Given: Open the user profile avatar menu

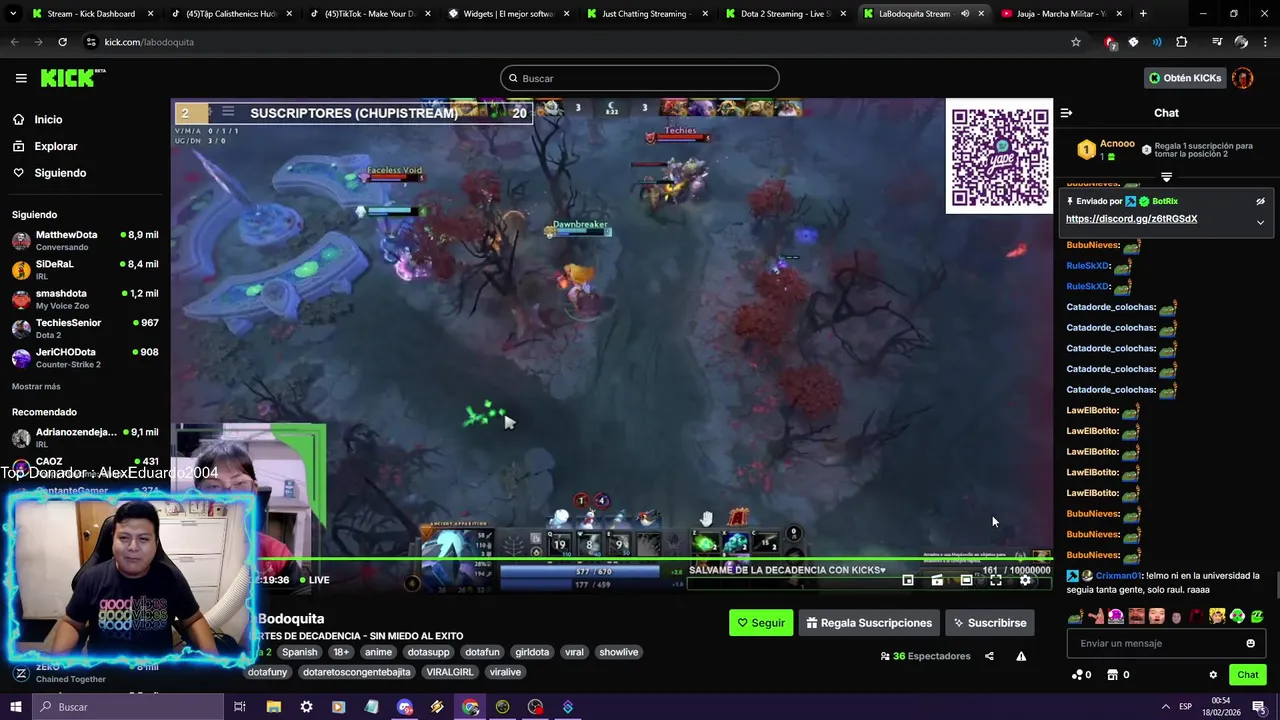Looking at the screenshot, I should pos(1243,78).
